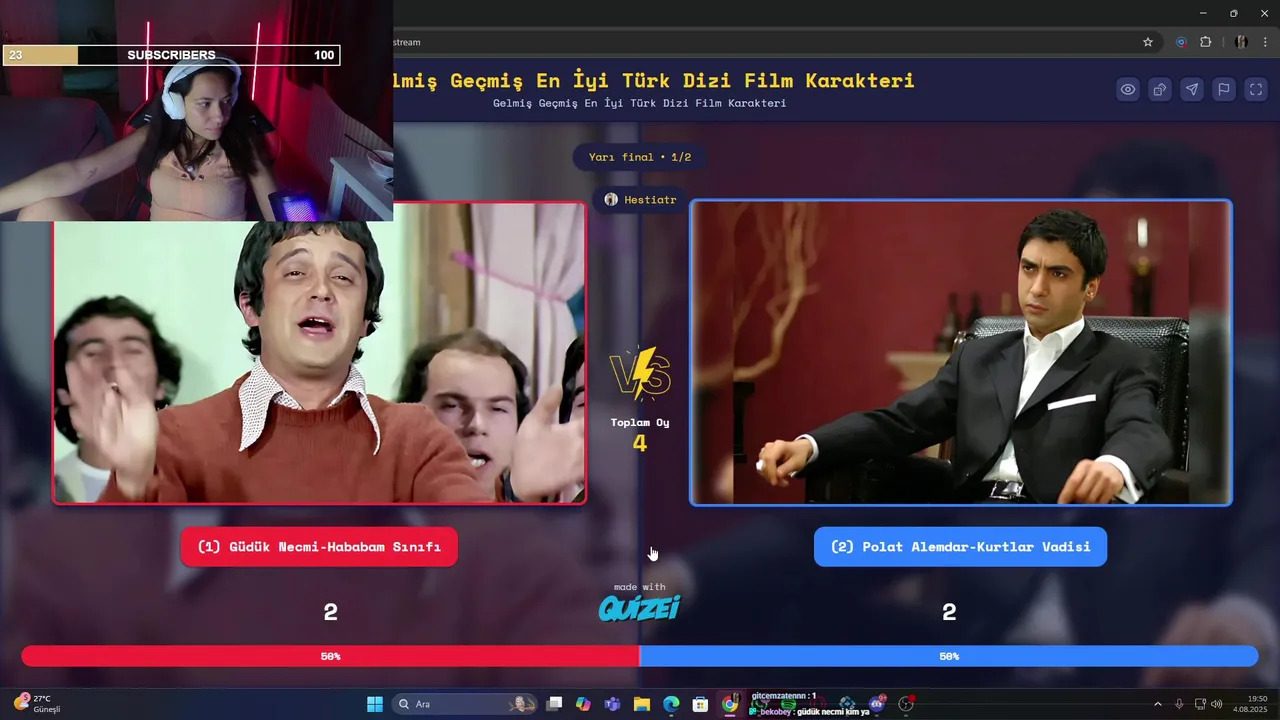Expand hidden system tray icons

[1158, 704]
